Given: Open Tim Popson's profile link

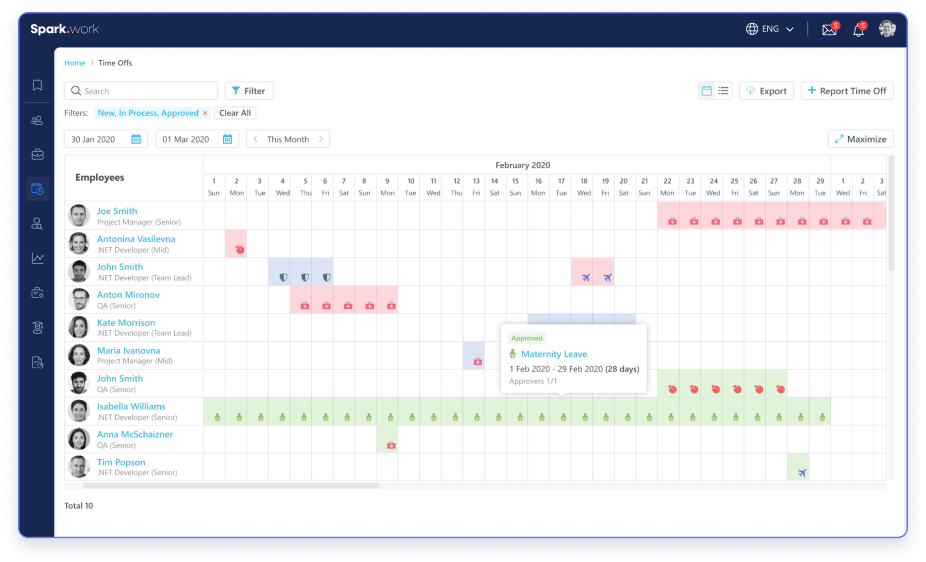Looking at the screenshot, I should [121, 462].
